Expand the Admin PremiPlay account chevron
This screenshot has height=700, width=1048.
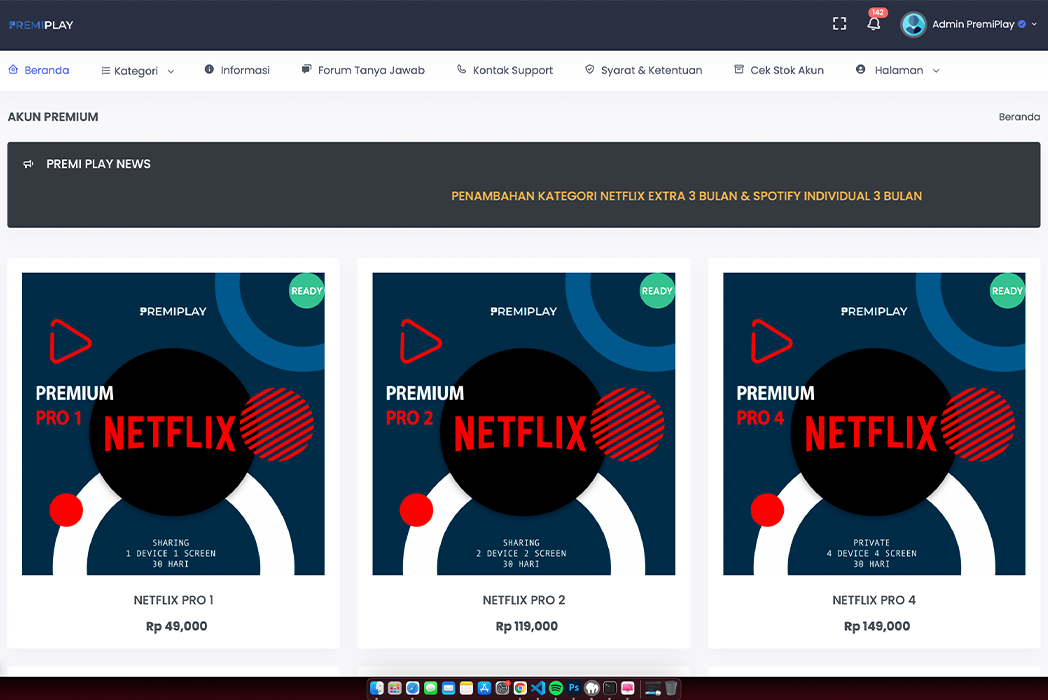click(x=1034, y=24)
